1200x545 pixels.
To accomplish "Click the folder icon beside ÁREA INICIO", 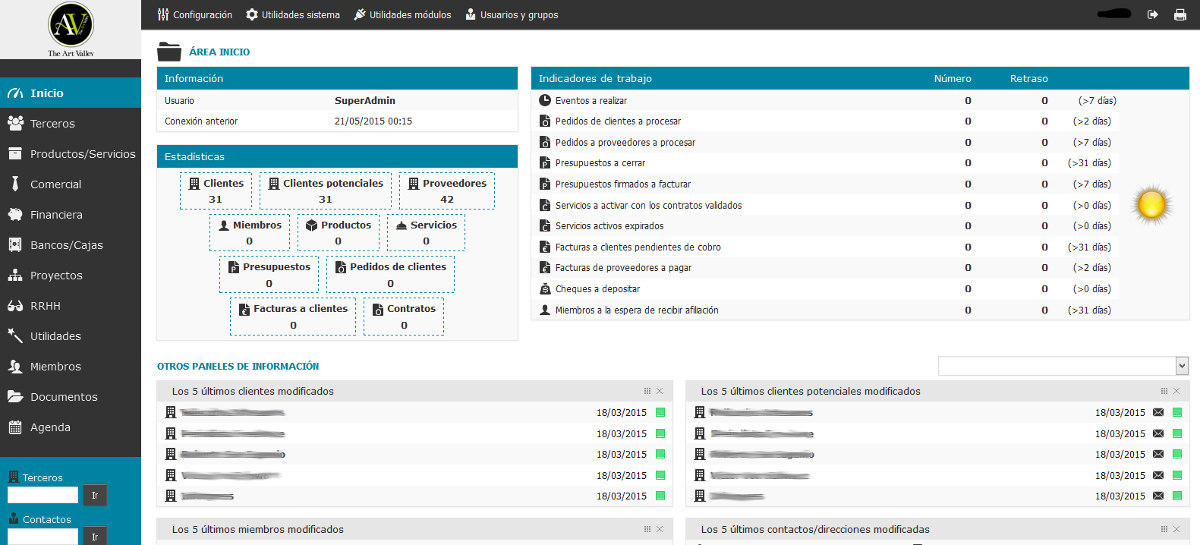I will pyautogui.click(x=169, y=52).
